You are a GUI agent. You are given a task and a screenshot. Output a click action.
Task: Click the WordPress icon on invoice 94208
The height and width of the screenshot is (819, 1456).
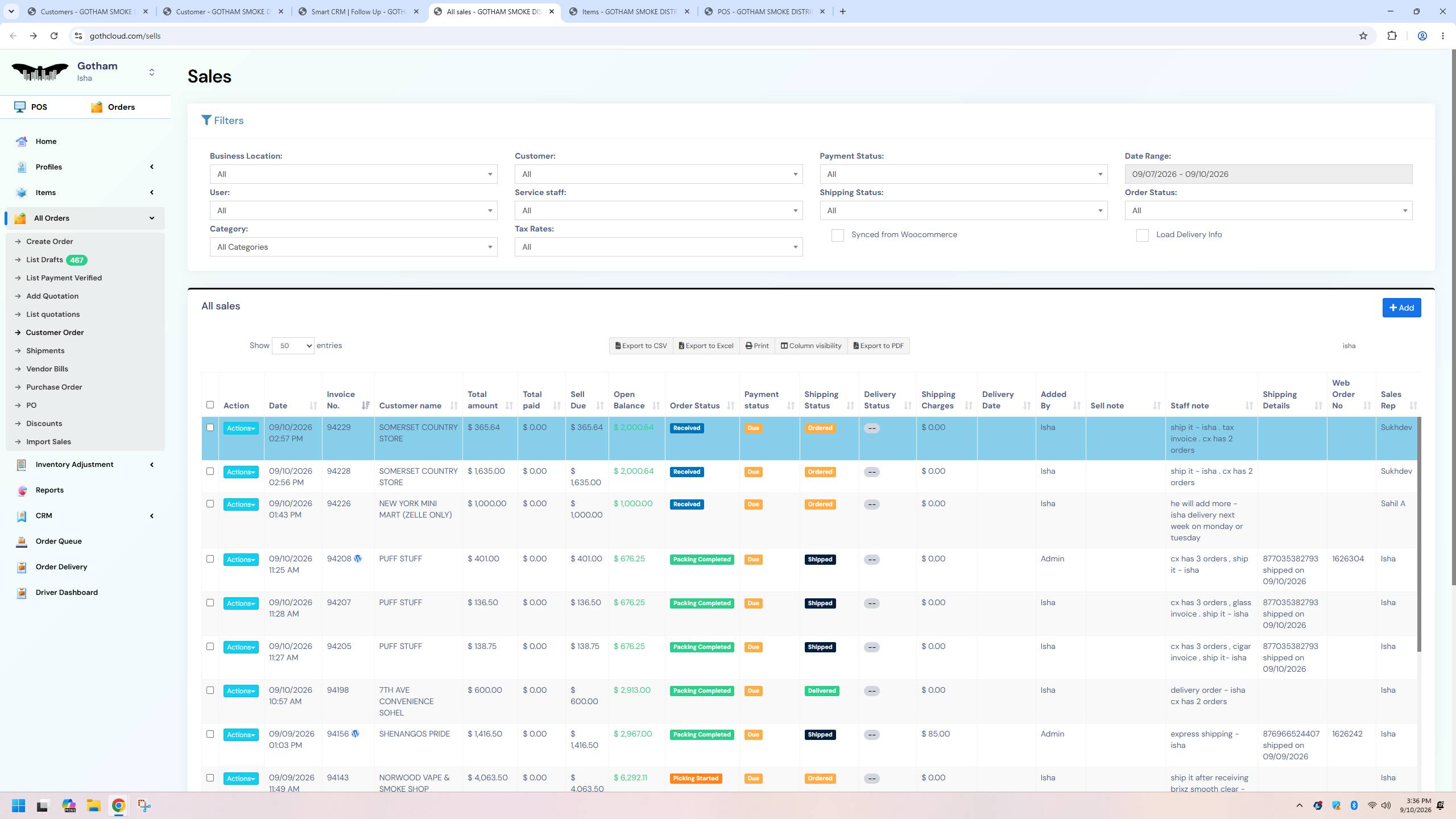coord(358,559)
